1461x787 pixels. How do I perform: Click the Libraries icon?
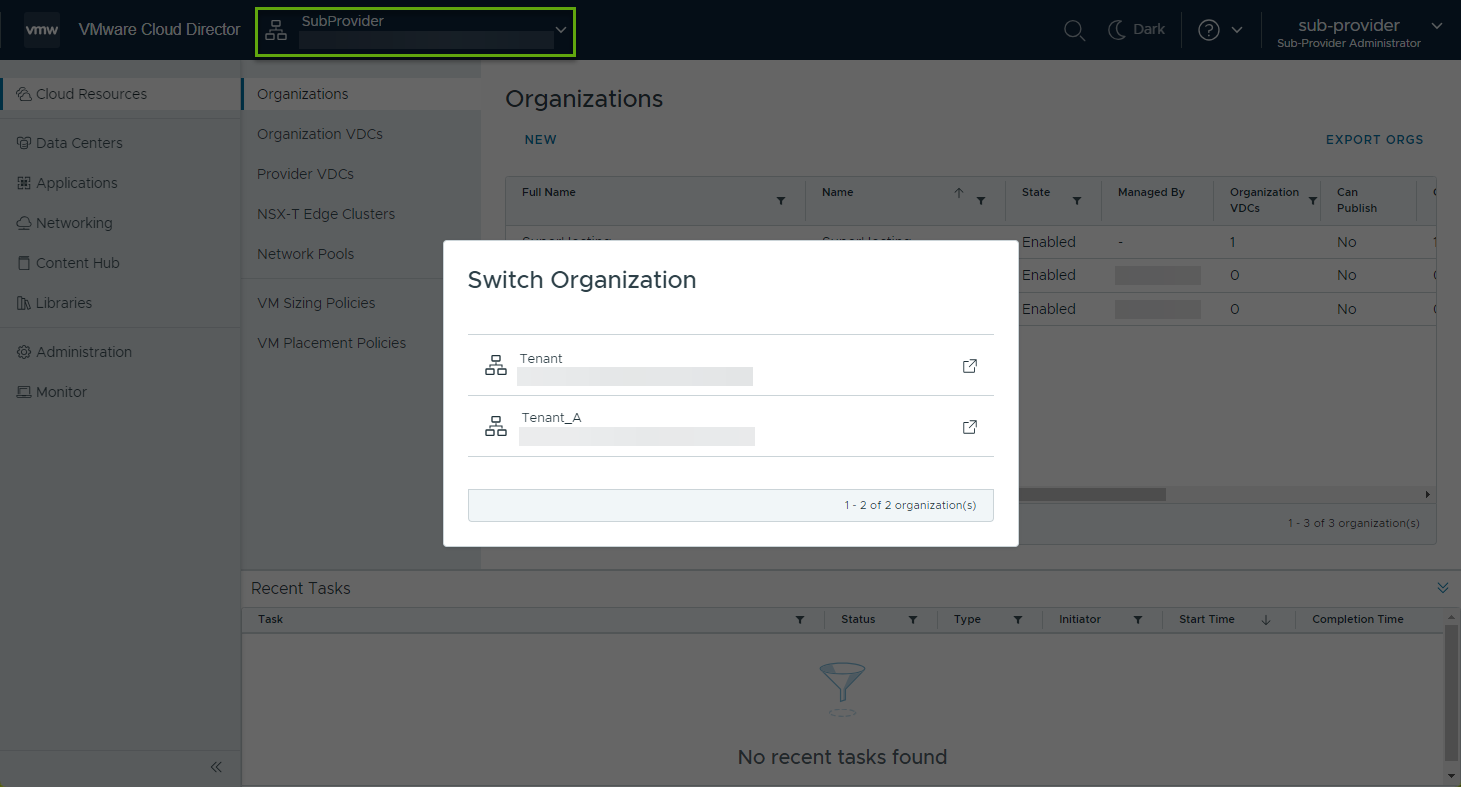[24, 303]
